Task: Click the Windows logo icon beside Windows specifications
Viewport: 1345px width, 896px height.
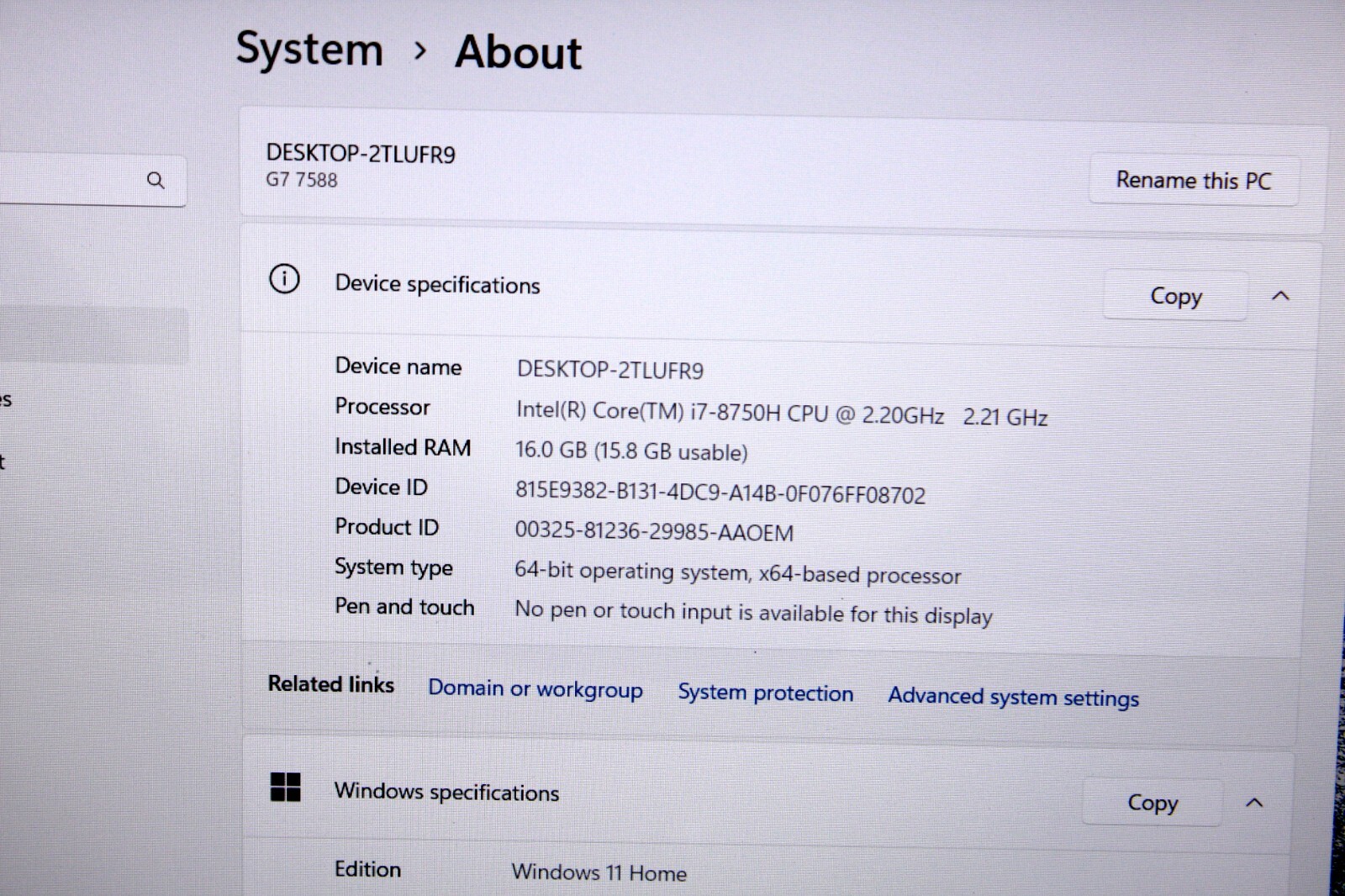Action: 286,788
